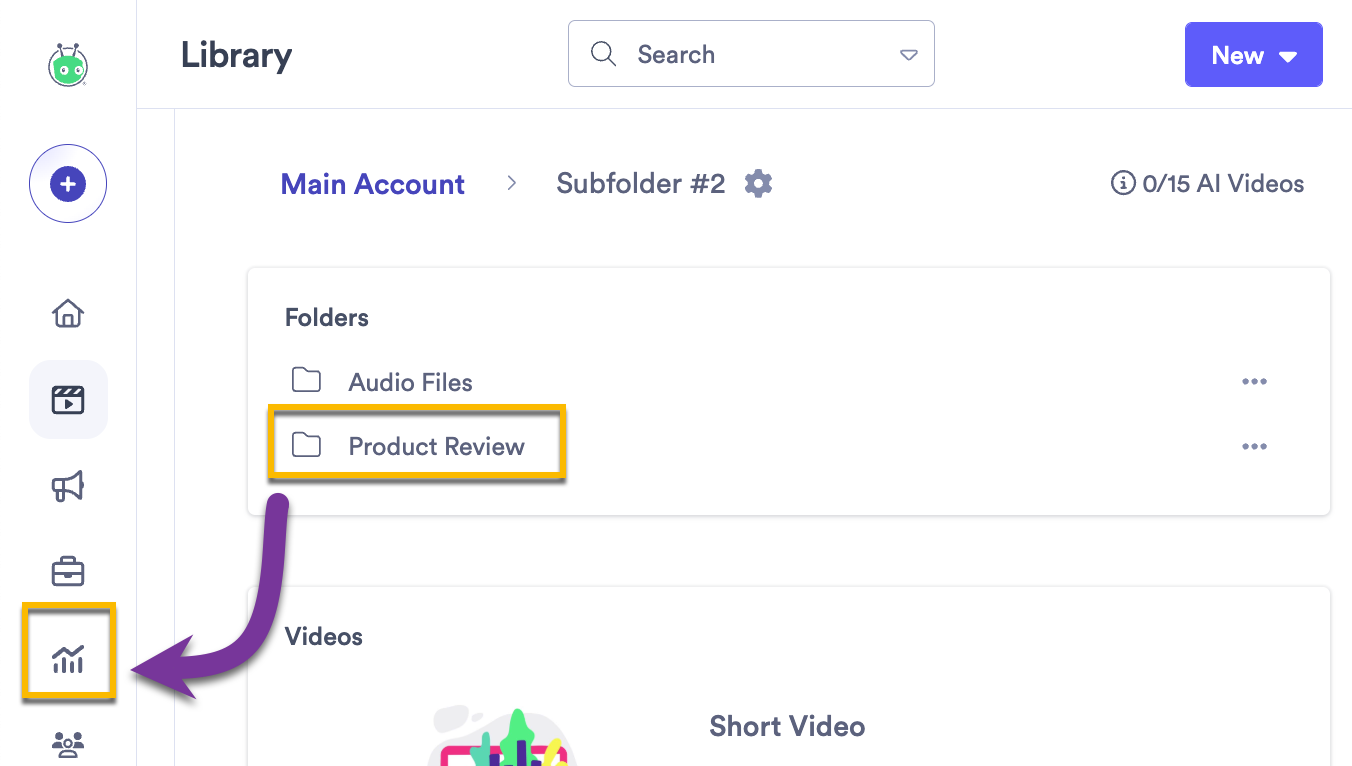
Task: Open the analytics bar chart icon
Action: click(x=67, y=652)
